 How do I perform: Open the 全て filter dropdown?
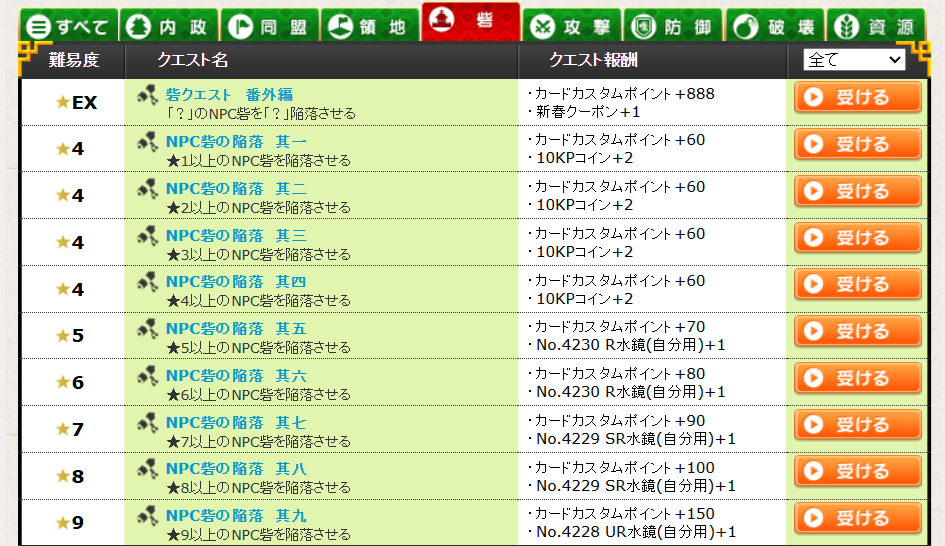853,60
